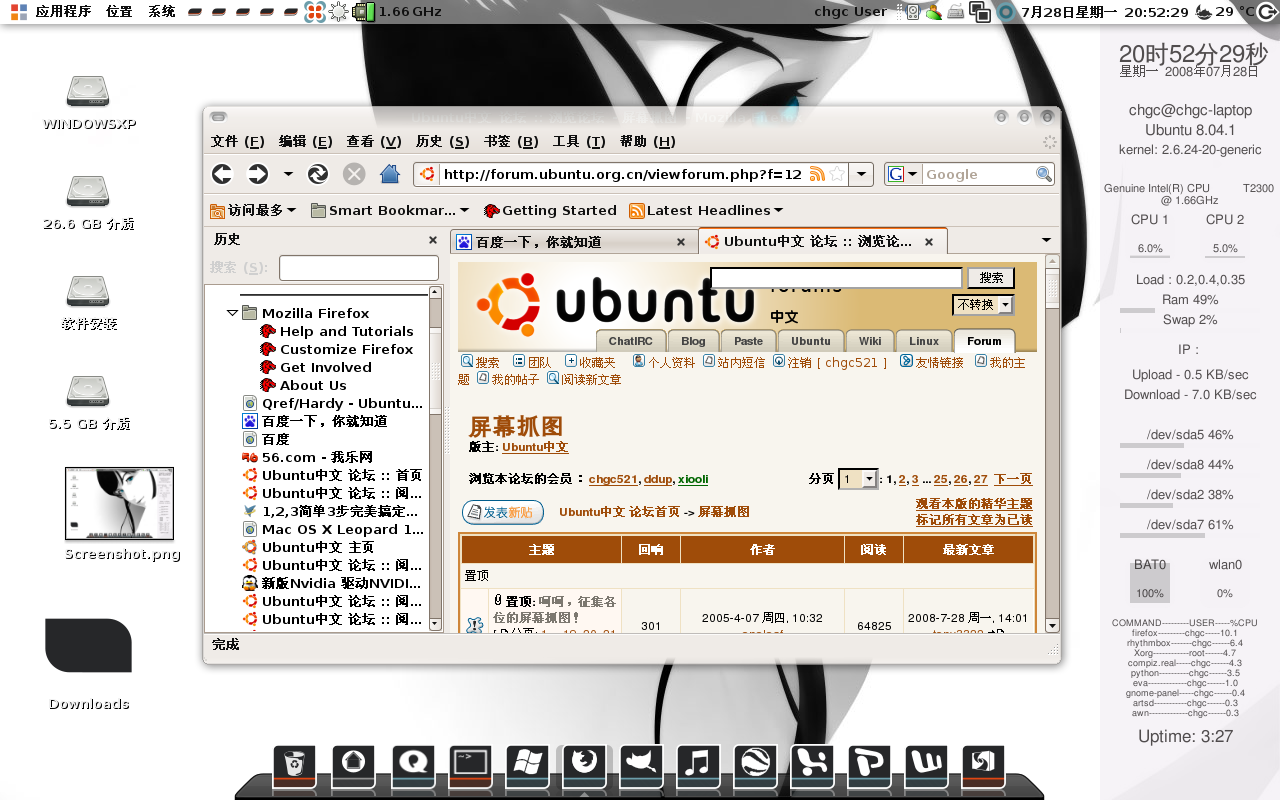Open the 分页 page number select

coord(858,479)
